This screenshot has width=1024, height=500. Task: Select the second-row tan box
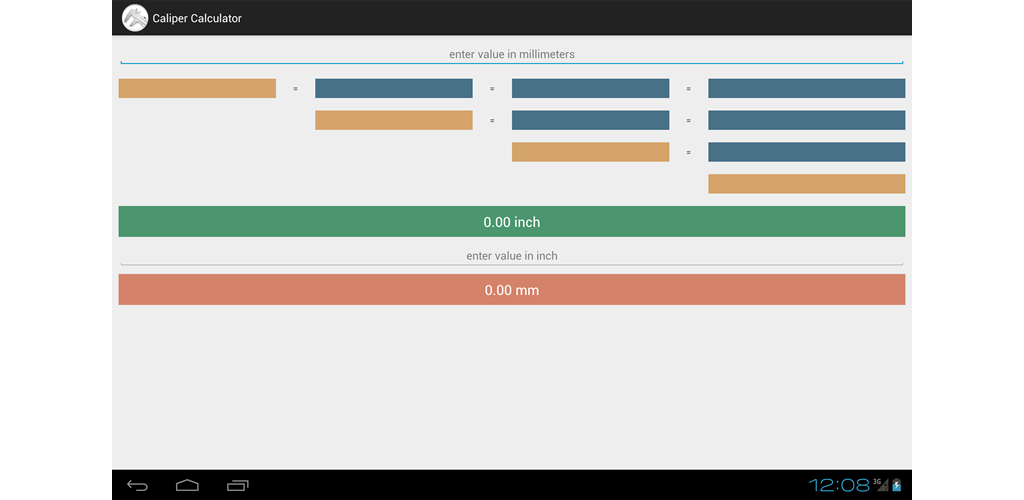coord(394,120)
